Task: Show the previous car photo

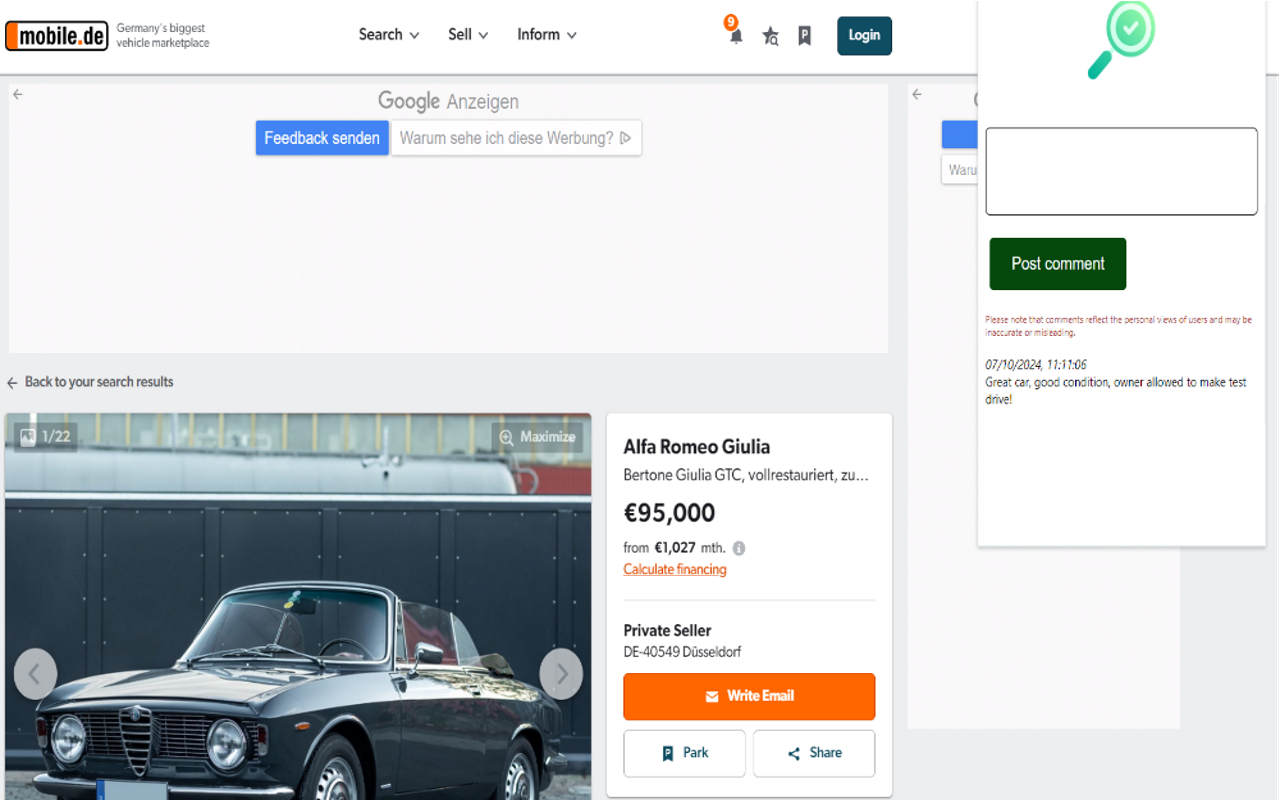Action: 35,674
